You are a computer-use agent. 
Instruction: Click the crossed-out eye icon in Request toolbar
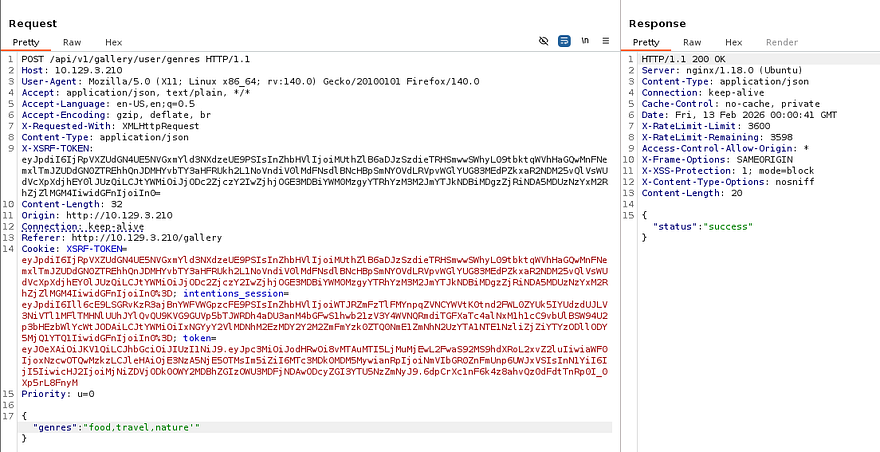[543, 42]
